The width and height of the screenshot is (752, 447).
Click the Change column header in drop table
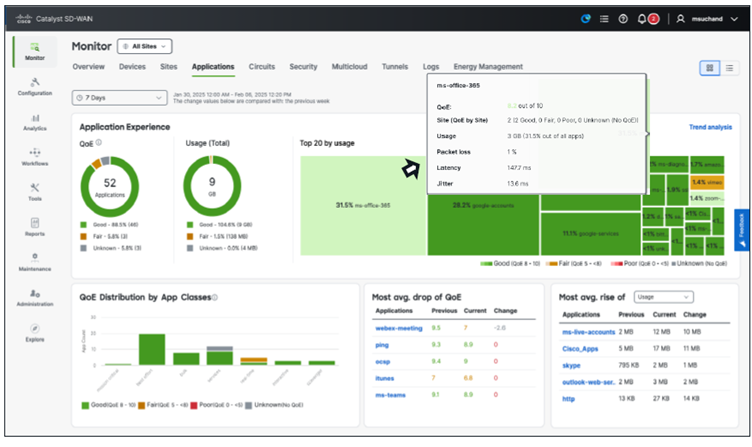(x=505, y=311)
